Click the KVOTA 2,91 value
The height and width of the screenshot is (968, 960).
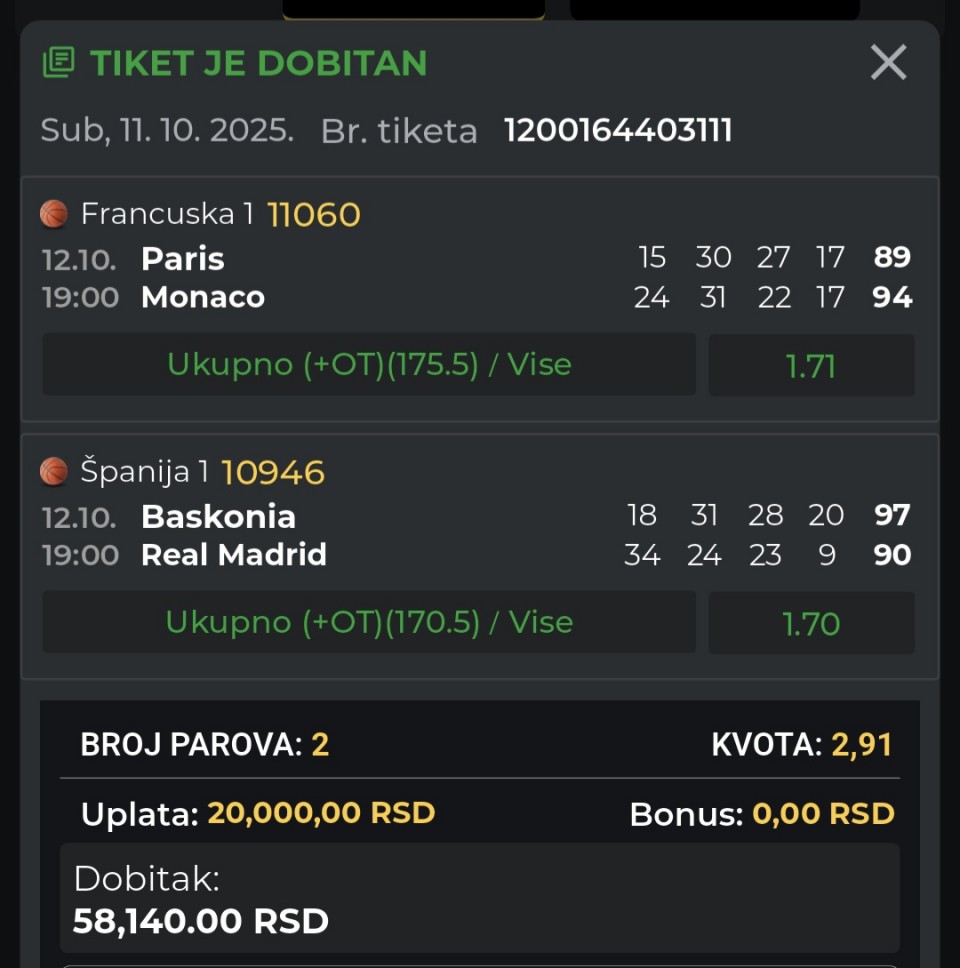tap(861, 745)
